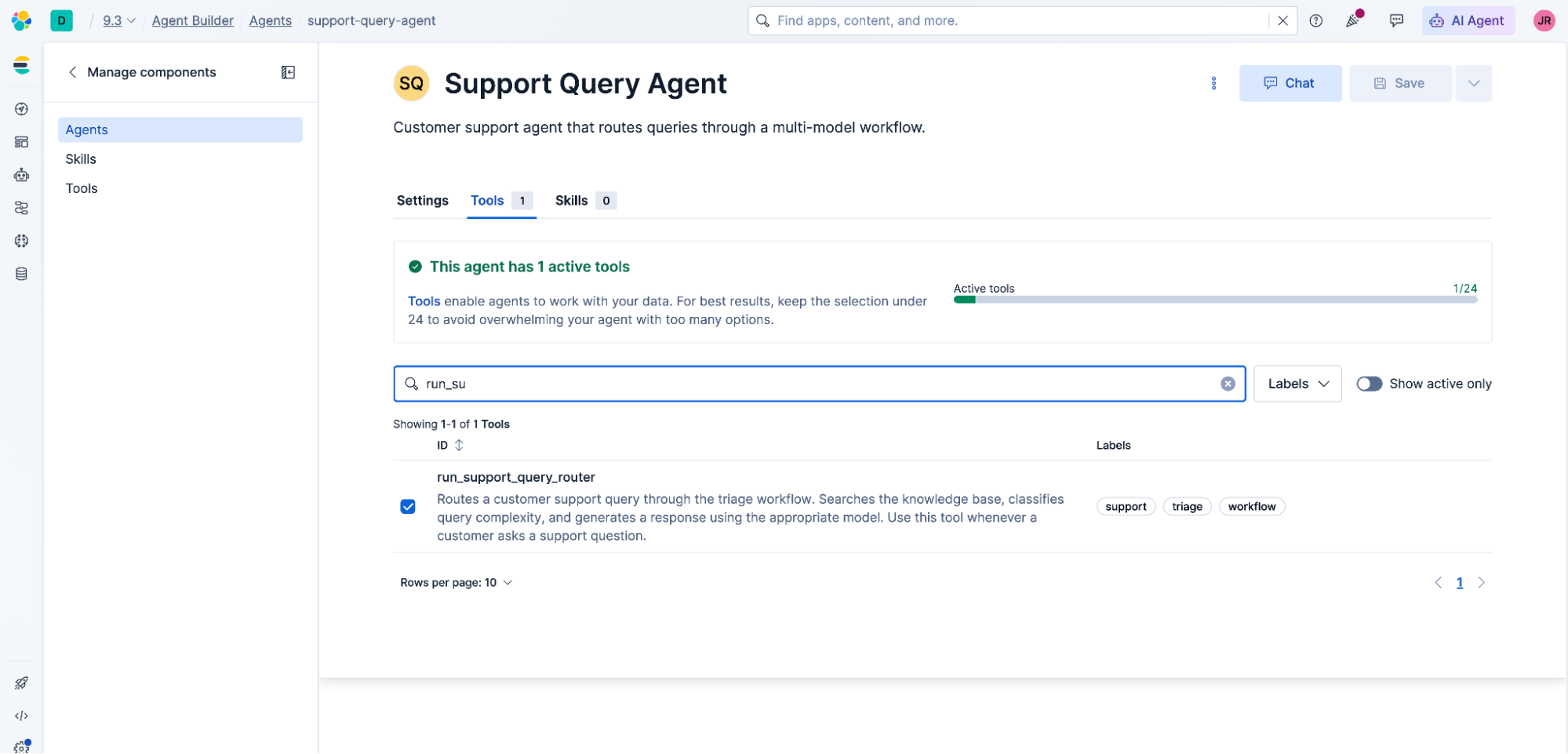This screenshot has width=1568, height=754.
Task: Click the run_support_query_router tool ID
Action: tap(515, 477)
